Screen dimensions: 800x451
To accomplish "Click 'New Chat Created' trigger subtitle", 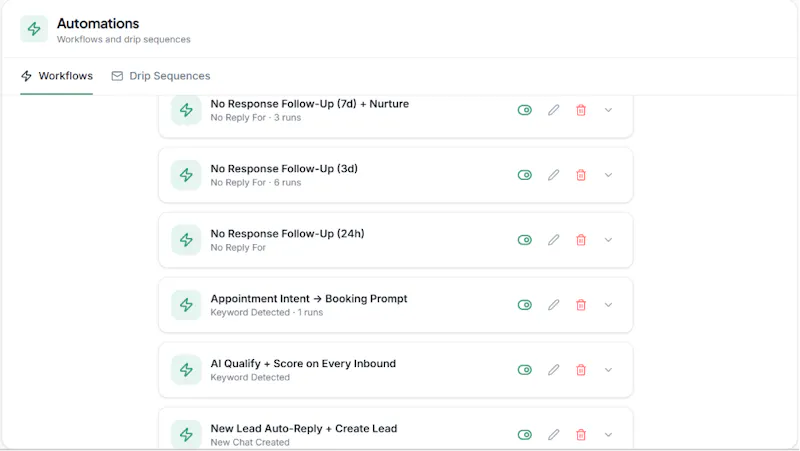I will click(x=250, y=442).
